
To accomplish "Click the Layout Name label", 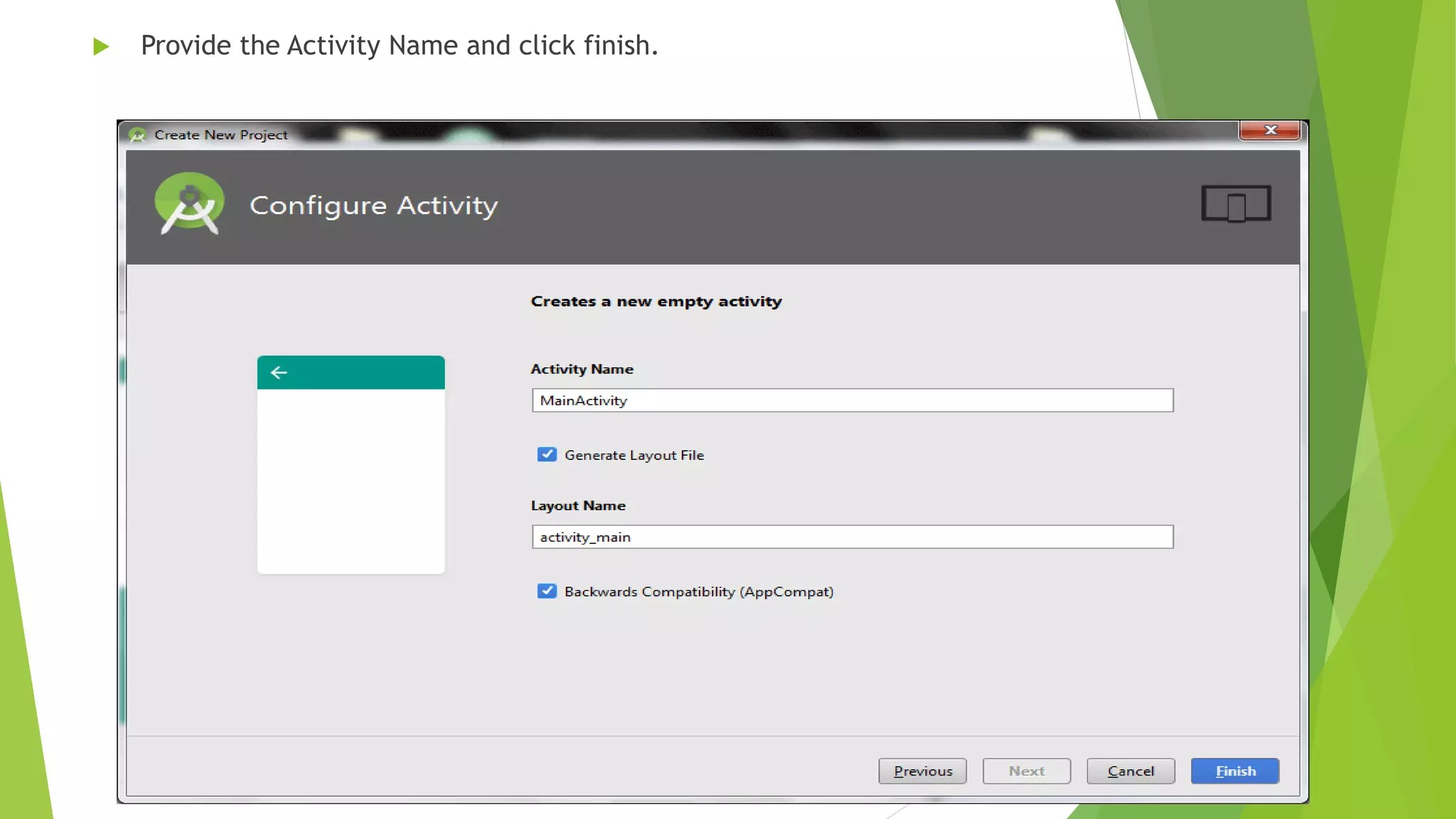I will [578, 505].
